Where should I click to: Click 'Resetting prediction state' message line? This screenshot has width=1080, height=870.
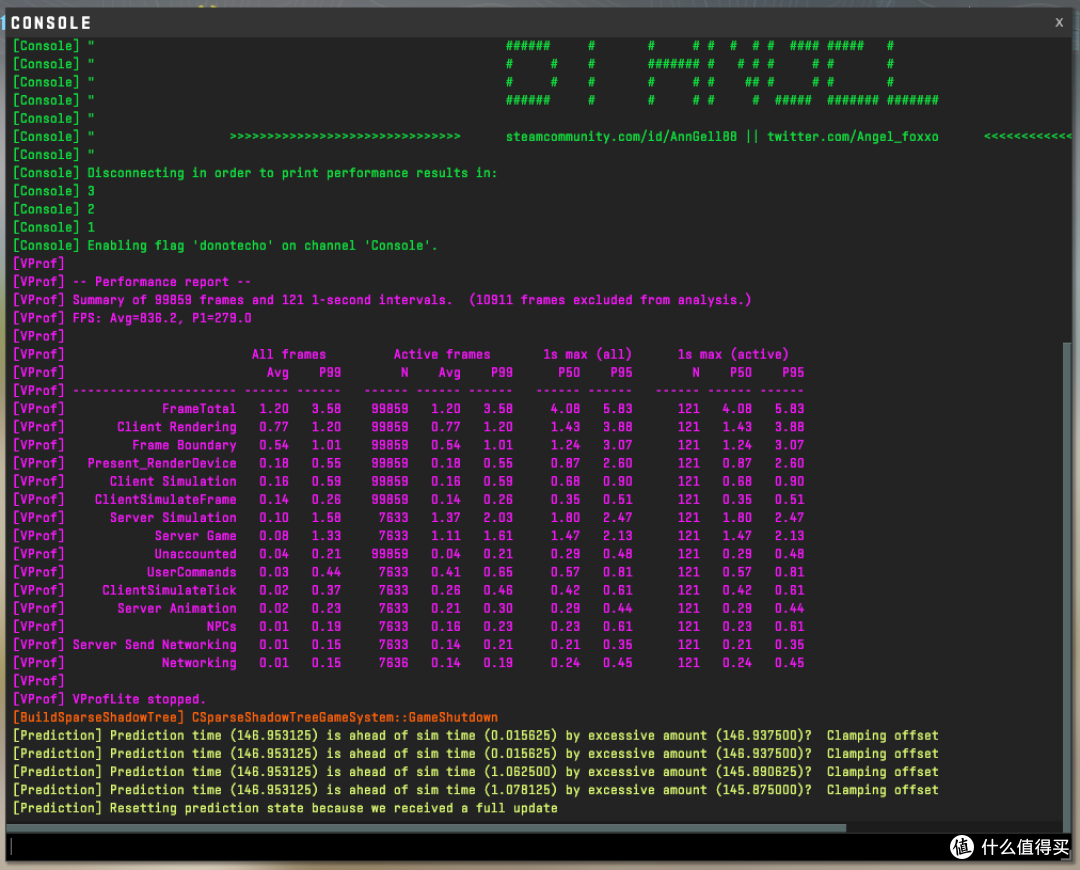(x=285, y=808)
